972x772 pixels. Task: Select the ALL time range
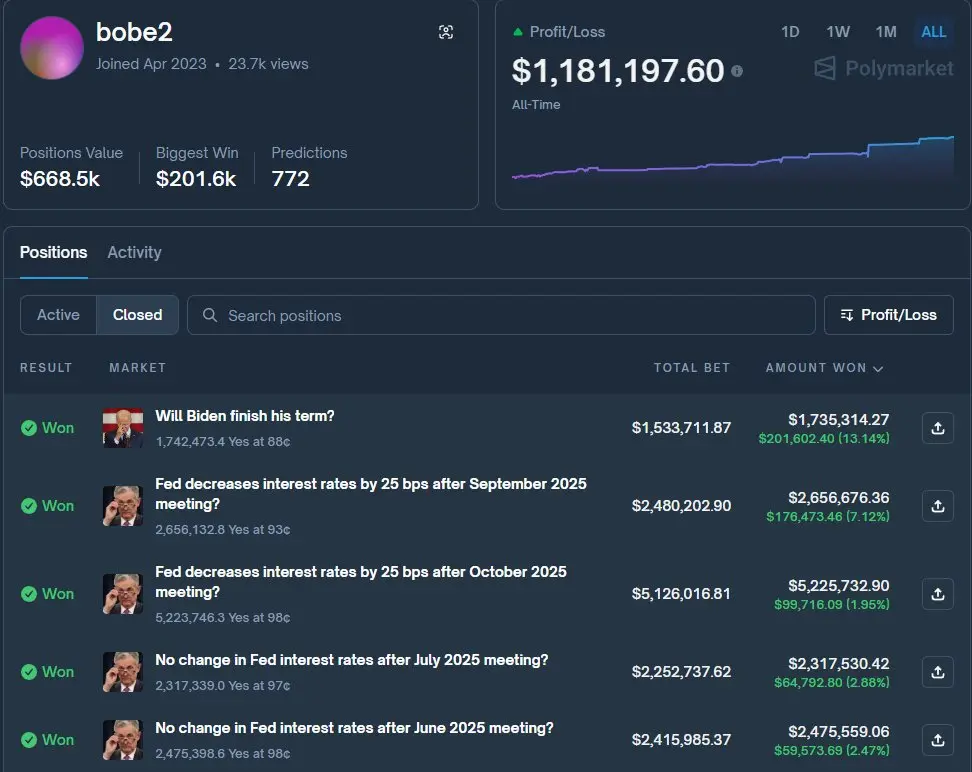934,32
